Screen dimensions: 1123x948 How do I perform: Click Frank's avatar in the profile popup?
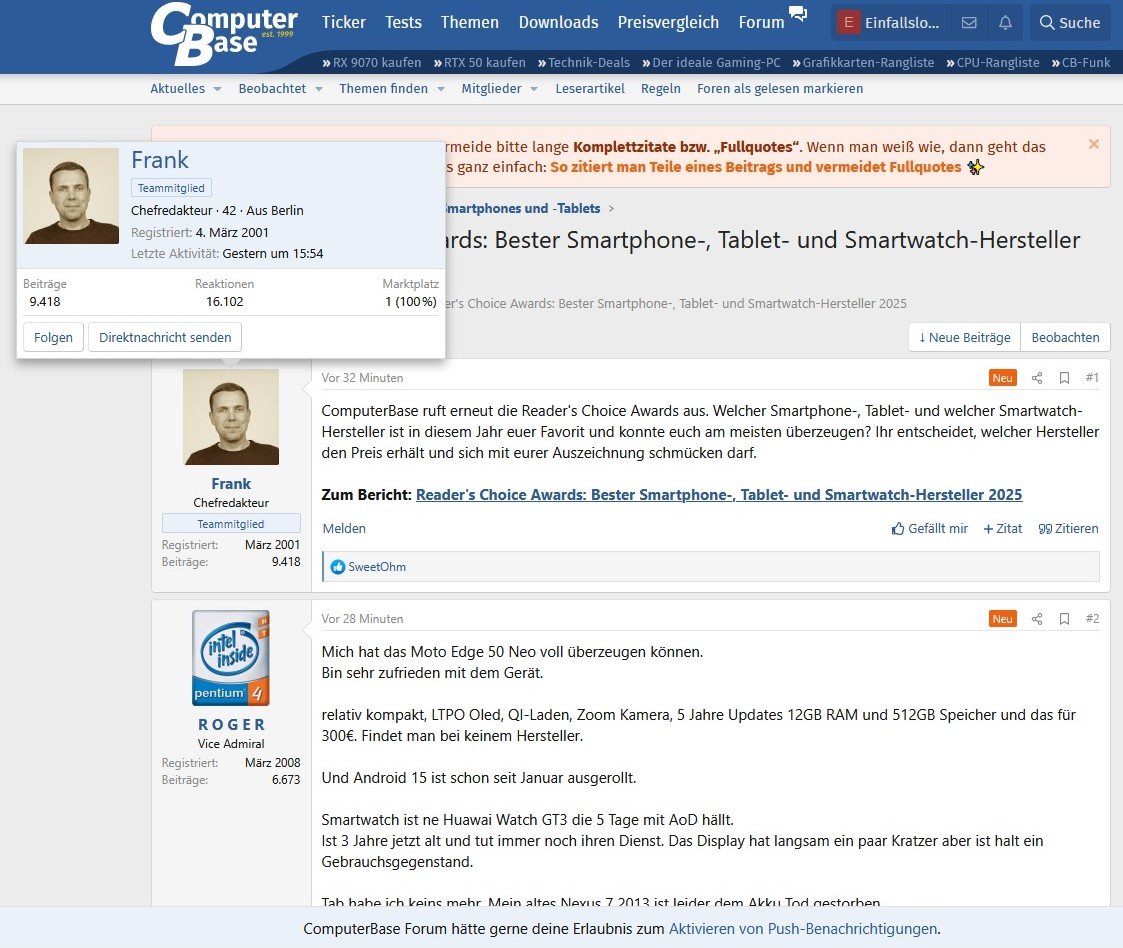click(71, 196)
